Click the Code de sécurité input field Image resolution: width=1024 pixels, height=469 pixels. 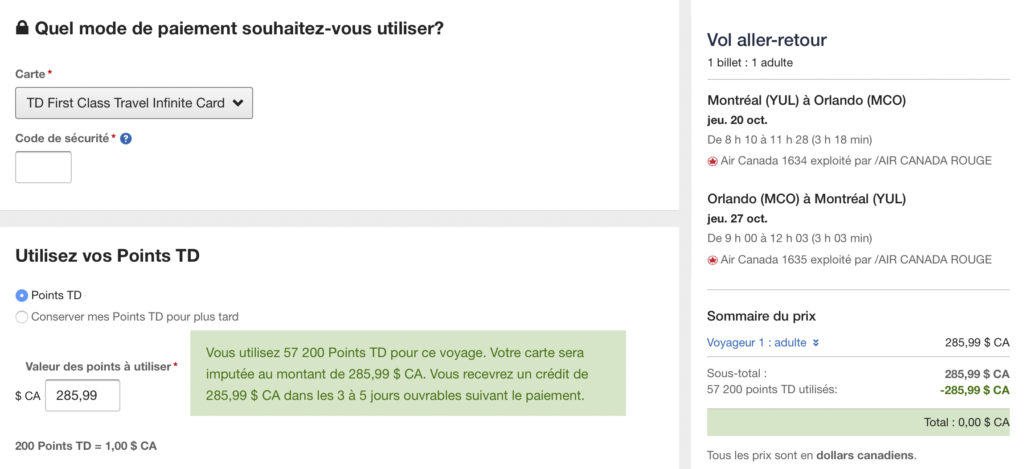pyautogui.click(x=43, y=167)
